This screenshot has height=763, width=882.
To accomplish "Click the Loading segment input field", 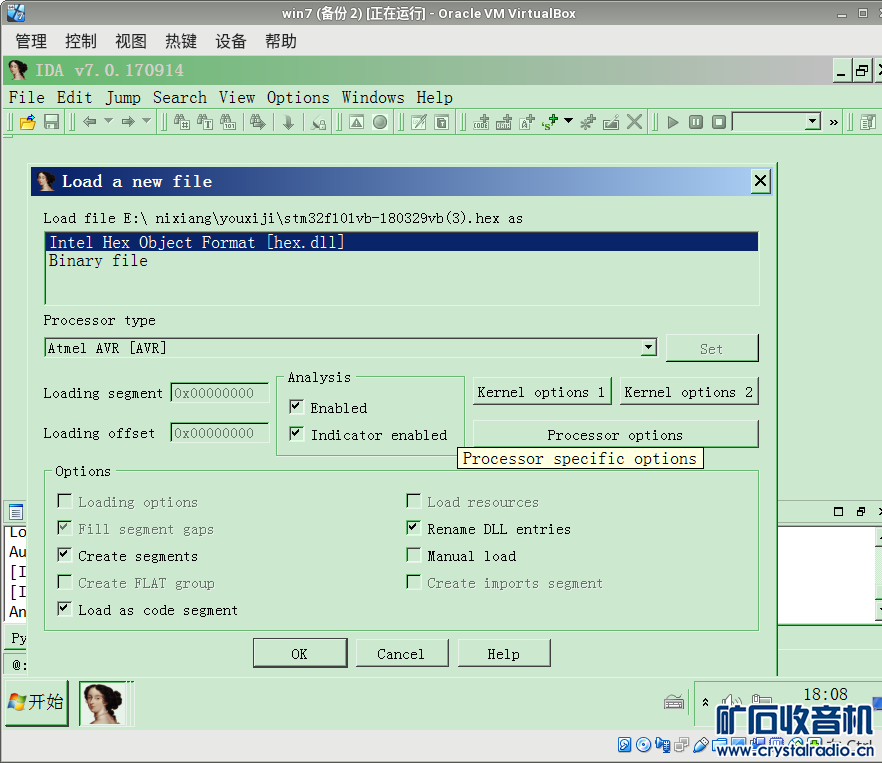I will point(220,393).
